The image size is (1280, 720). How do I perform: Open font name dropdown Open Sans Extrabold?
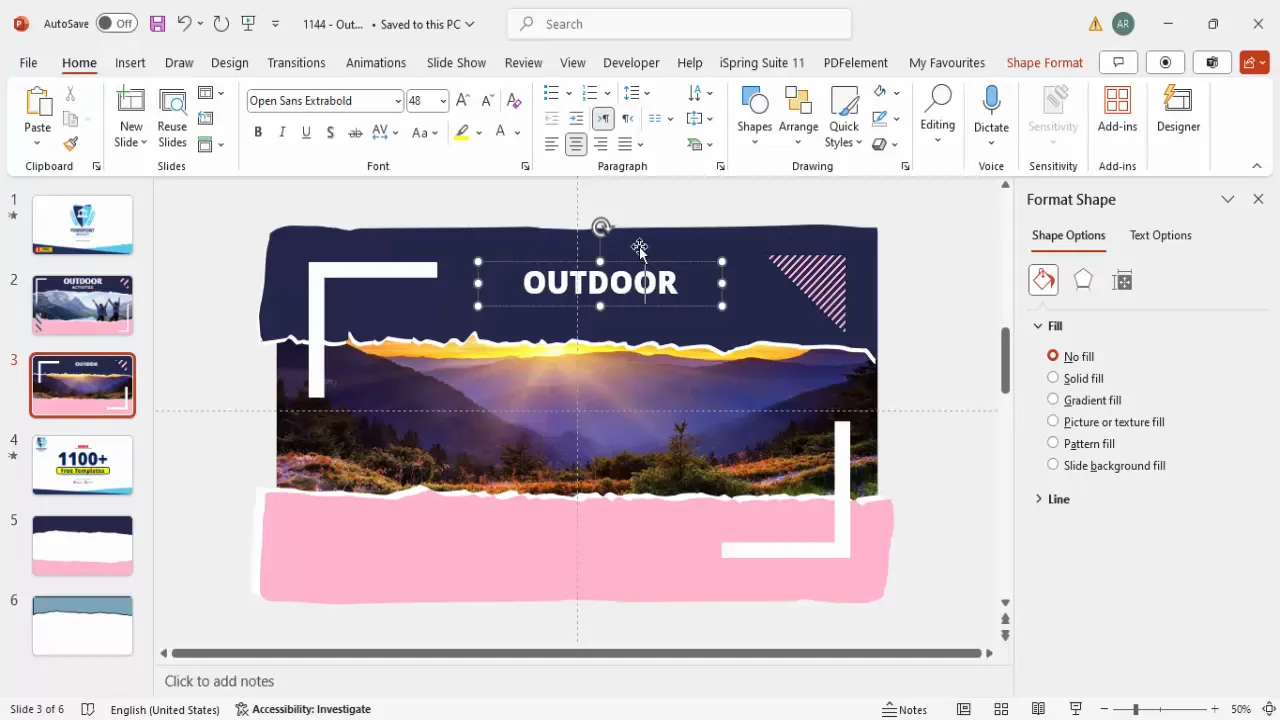tap(398, 101)
